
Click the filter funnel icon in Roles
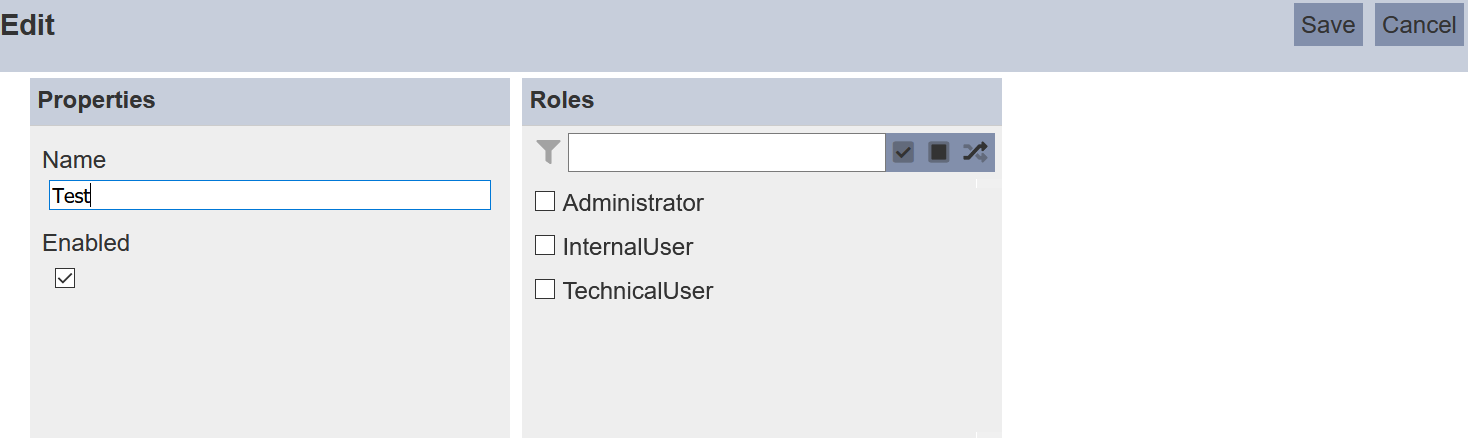coord(548,152)
